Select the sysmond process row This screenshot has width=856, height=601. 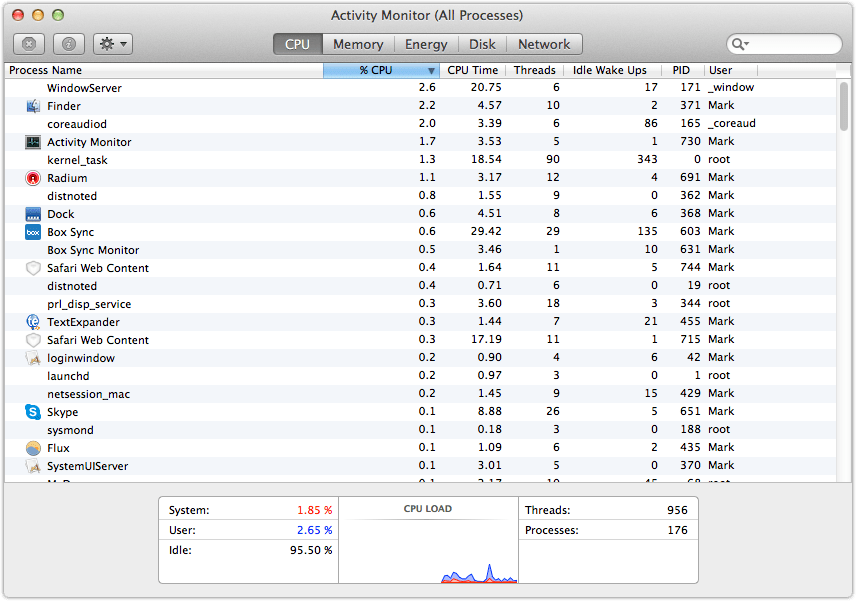click(x=420, y=430)
